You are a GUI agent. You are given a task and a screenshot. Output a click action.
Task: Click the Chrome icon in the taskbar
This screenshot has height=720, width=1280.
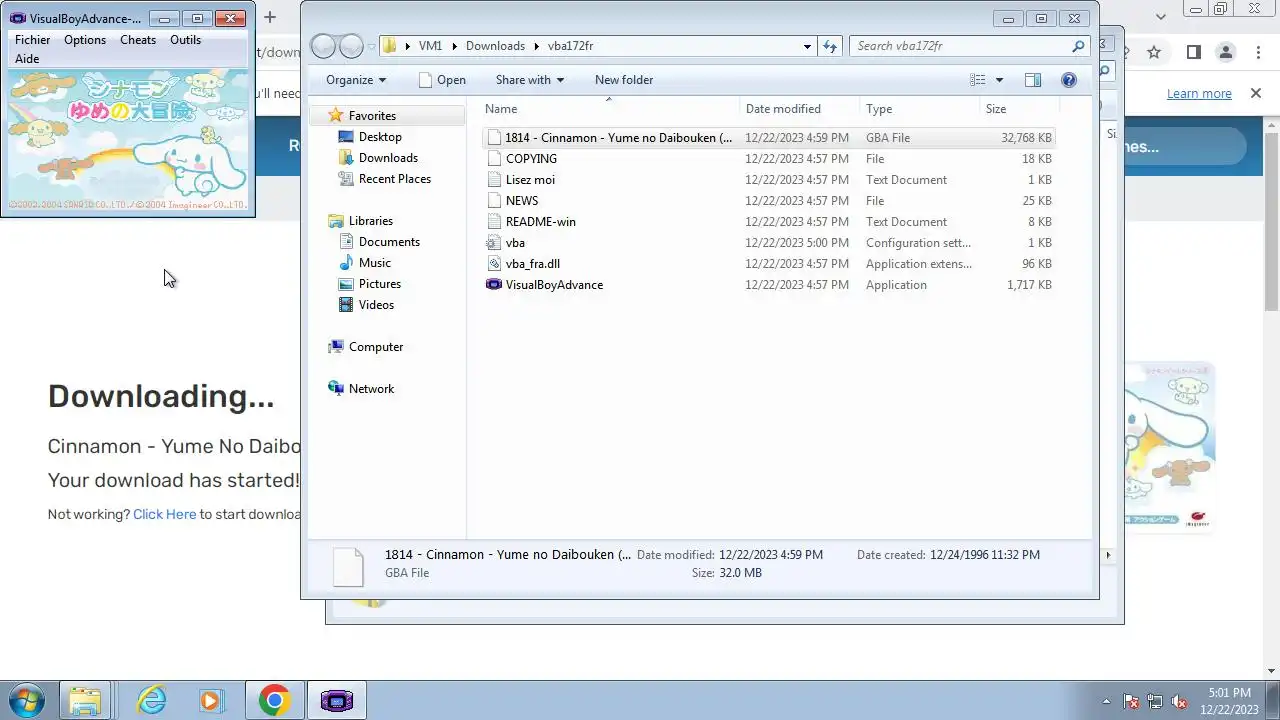(x=274, y=701)
